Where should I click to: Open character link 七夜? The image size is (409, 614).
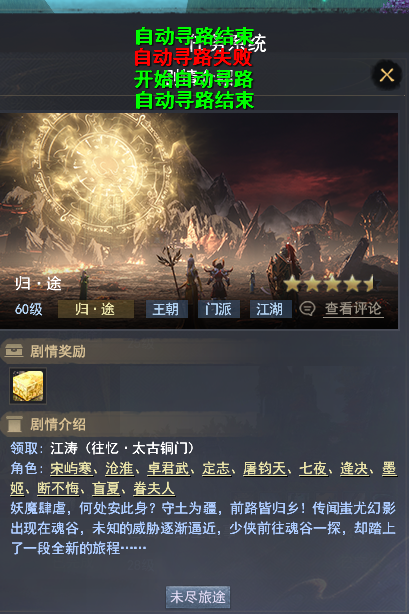[x=312, y=468]
